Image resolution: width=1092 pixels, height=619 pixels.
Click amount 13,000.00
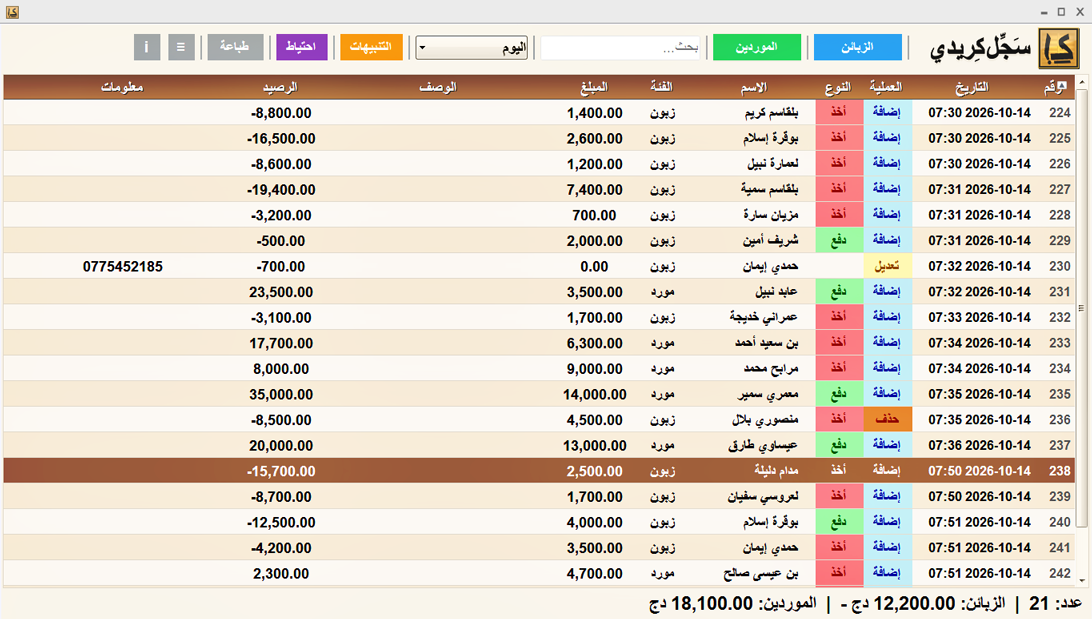tap(595, 446)
